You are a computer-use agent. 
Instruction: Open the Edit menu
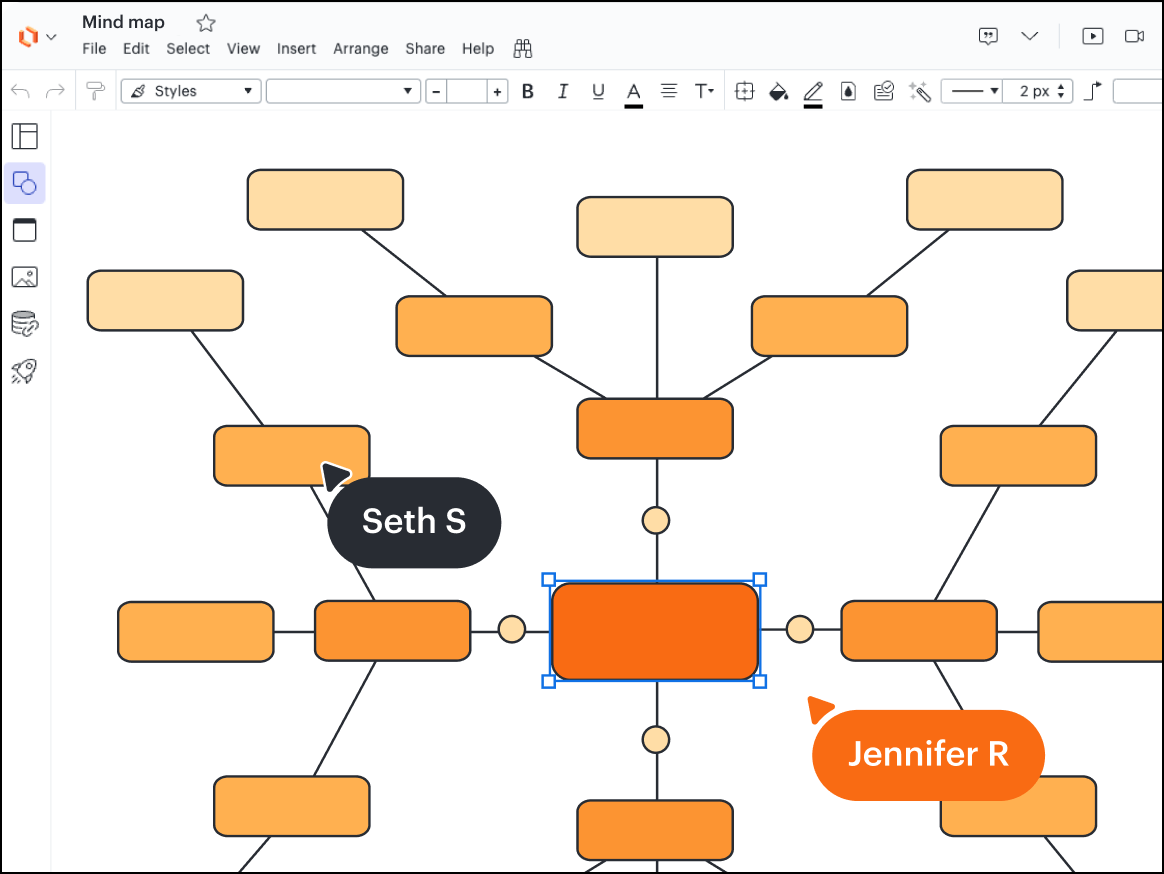point(136,49)
